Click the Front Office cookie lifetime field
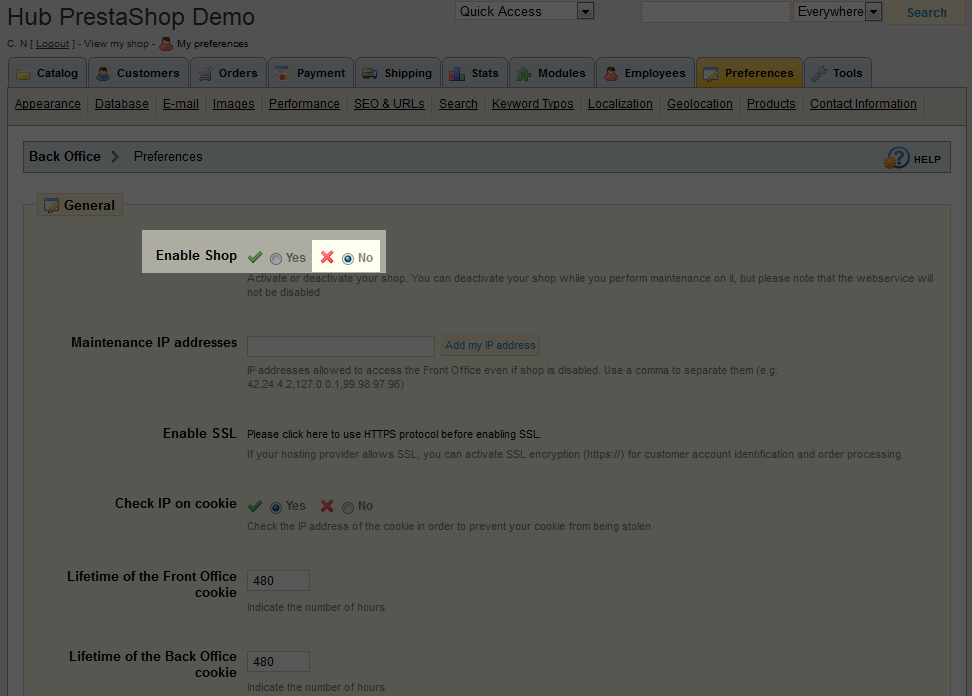Viewport: 972px width, 696px height. (x=278, y=580)
